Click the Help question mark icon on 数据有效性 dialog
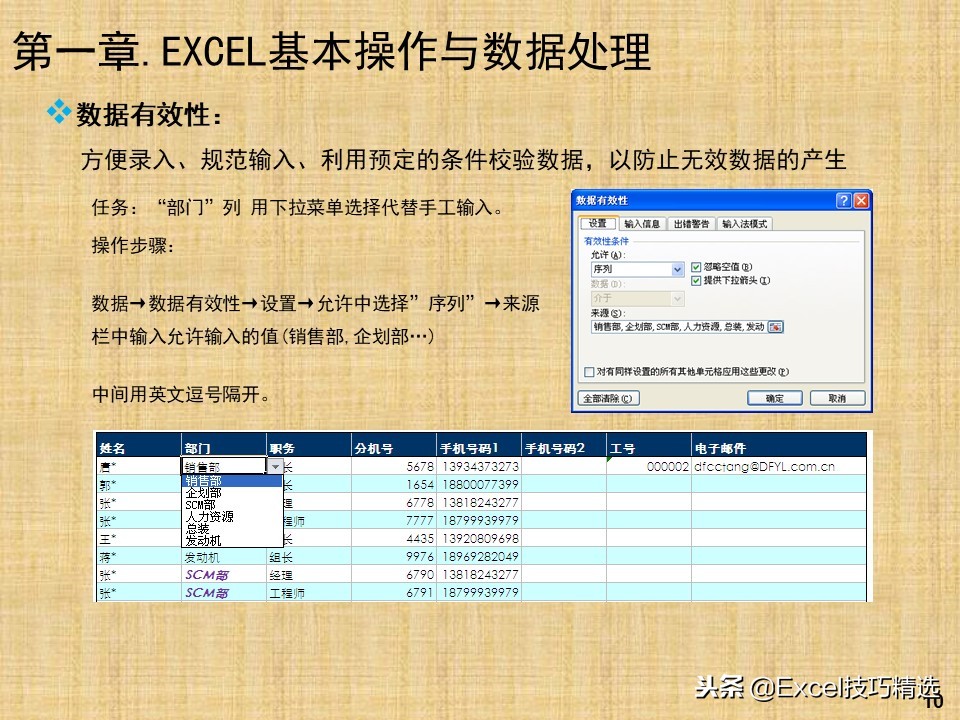 coord(843,201)
